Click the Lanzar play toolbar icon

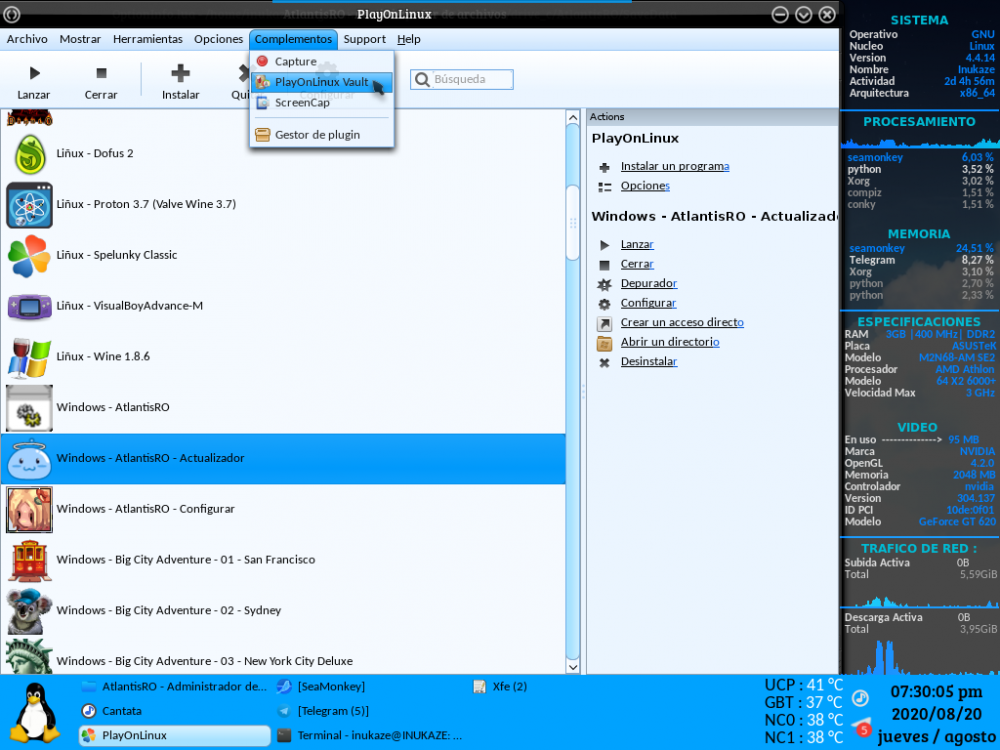tap(34, 73)
